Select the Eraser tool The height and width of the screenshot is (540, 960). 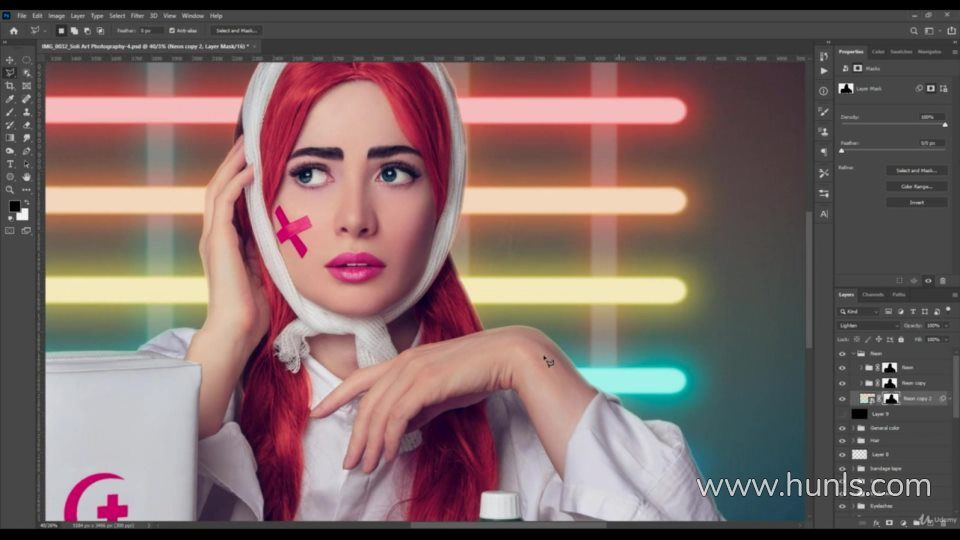[x=26, y=125]
